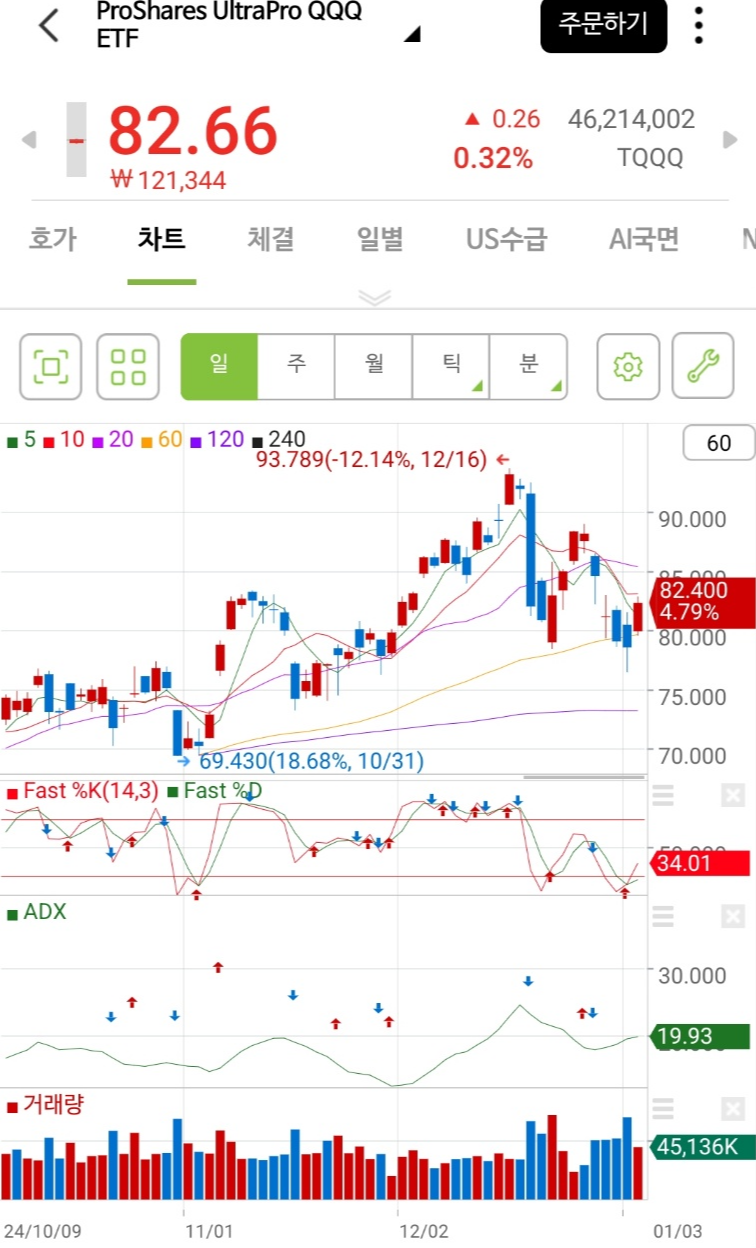Tap the 82.400 current price tag
Screen dimensions: 756x1248
coord(703,602)
